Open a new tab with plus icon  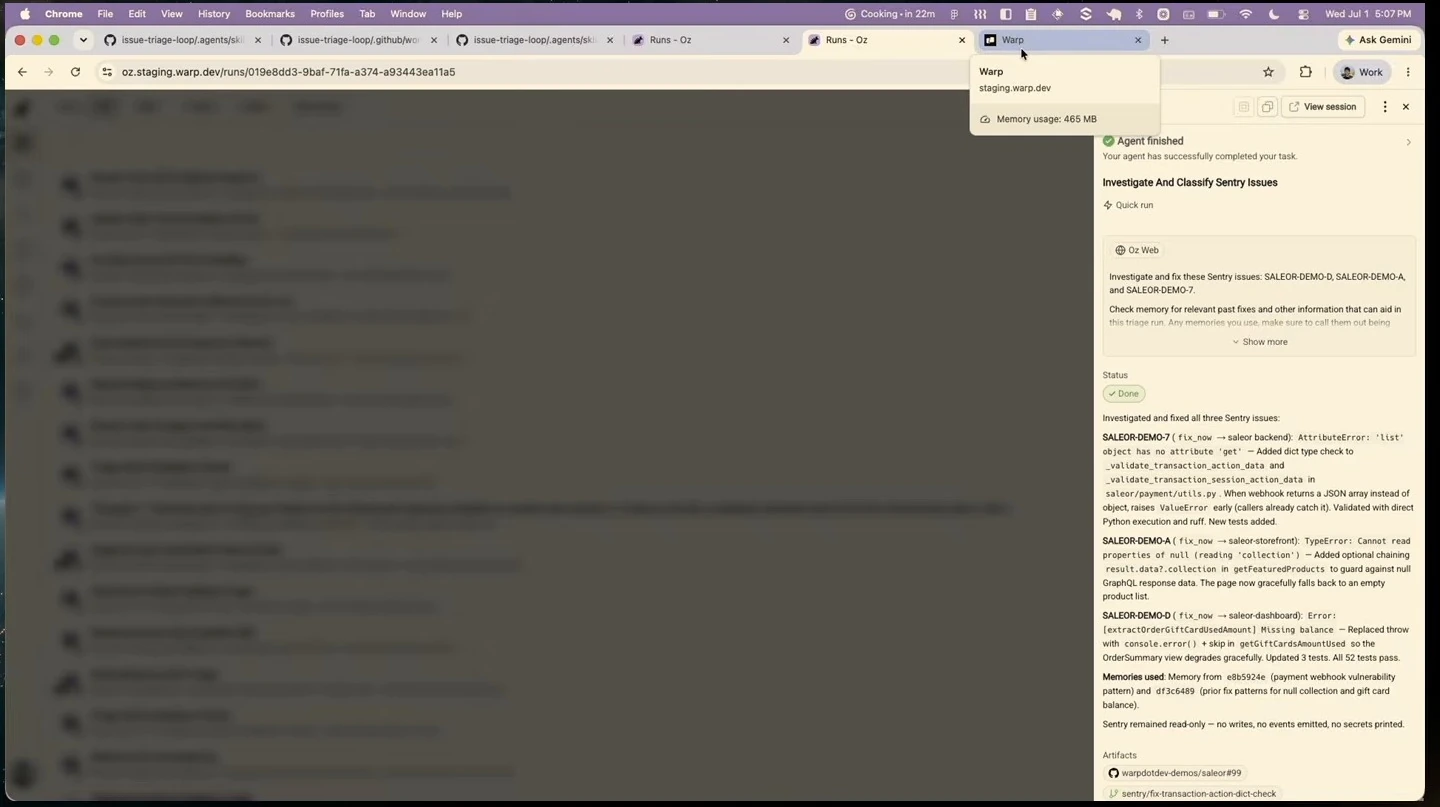(x=1164, y=40)
